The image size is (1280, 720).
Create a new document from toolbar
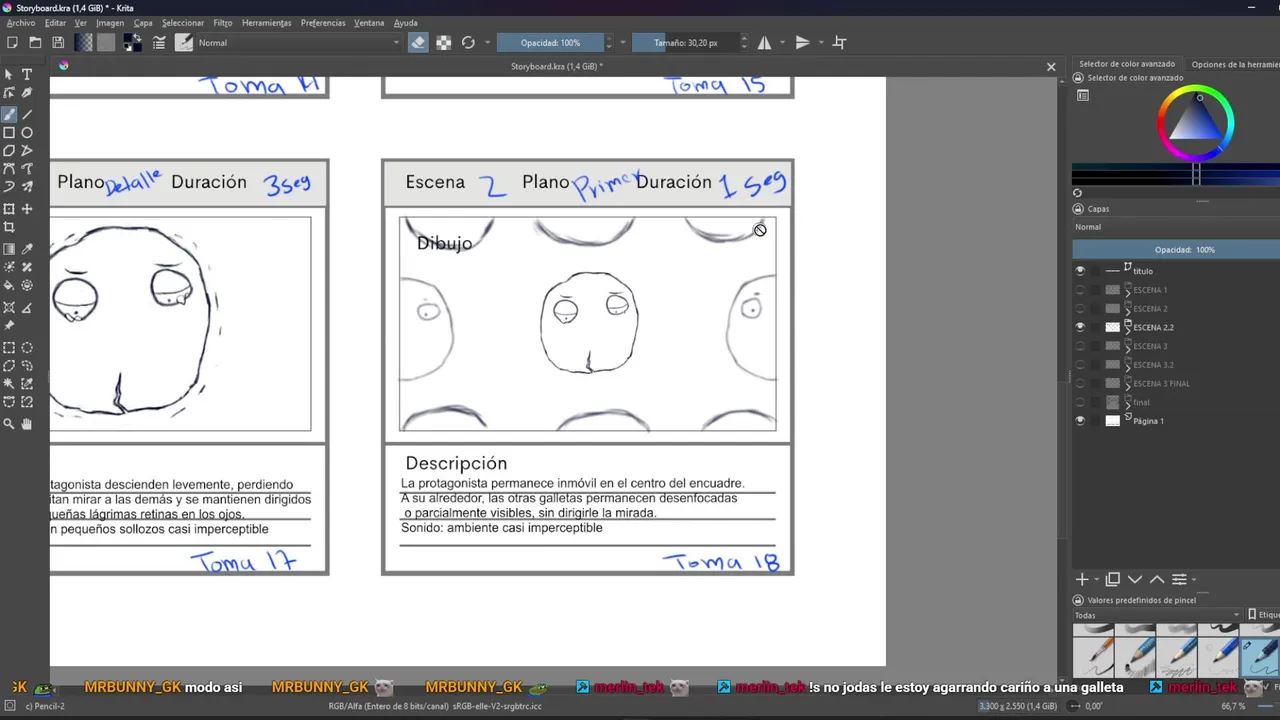tap(12, 43)
